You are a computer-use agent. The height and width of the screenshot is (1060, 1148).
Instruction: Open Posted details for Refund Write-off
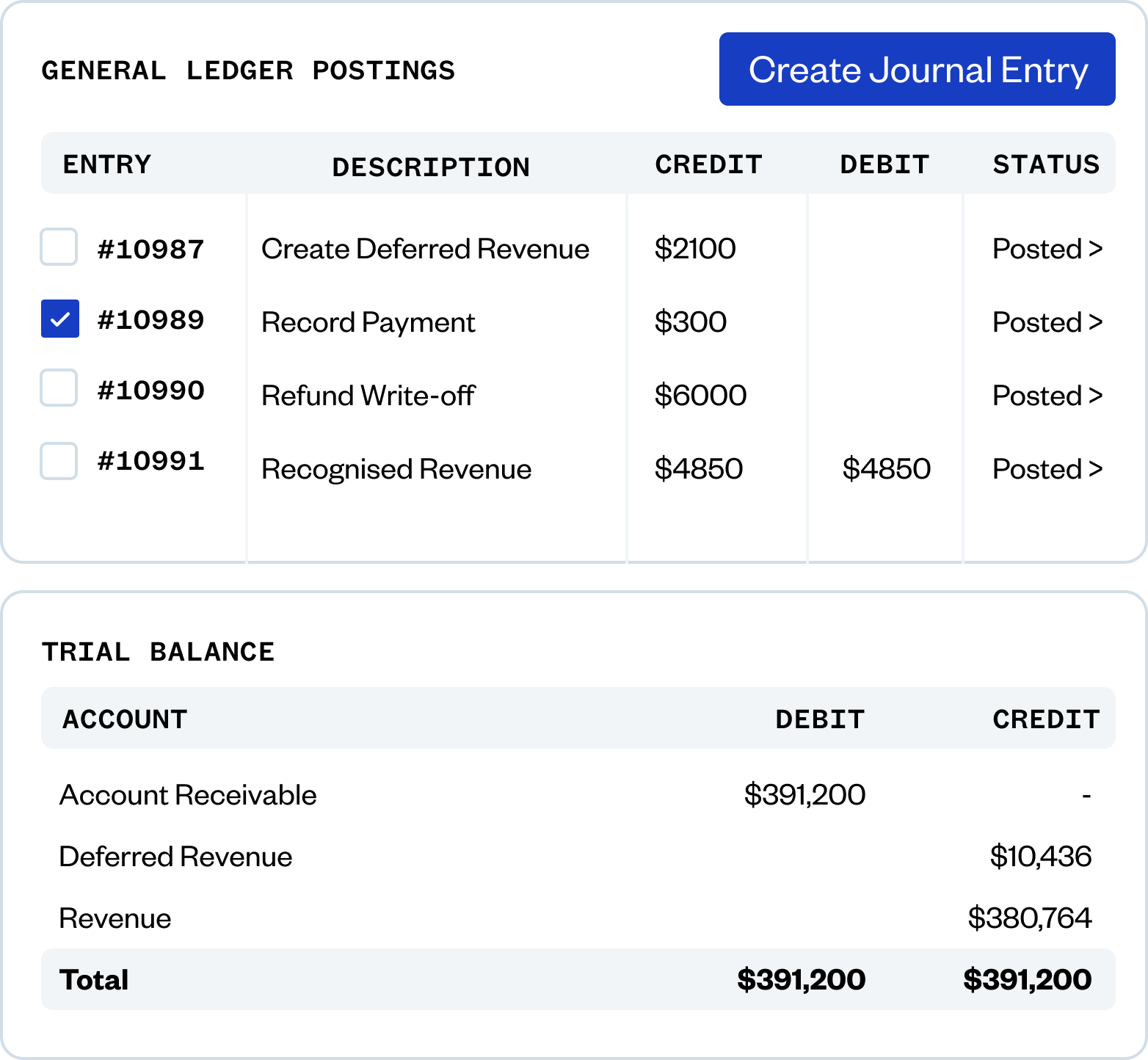click(x=1047, y=396)
